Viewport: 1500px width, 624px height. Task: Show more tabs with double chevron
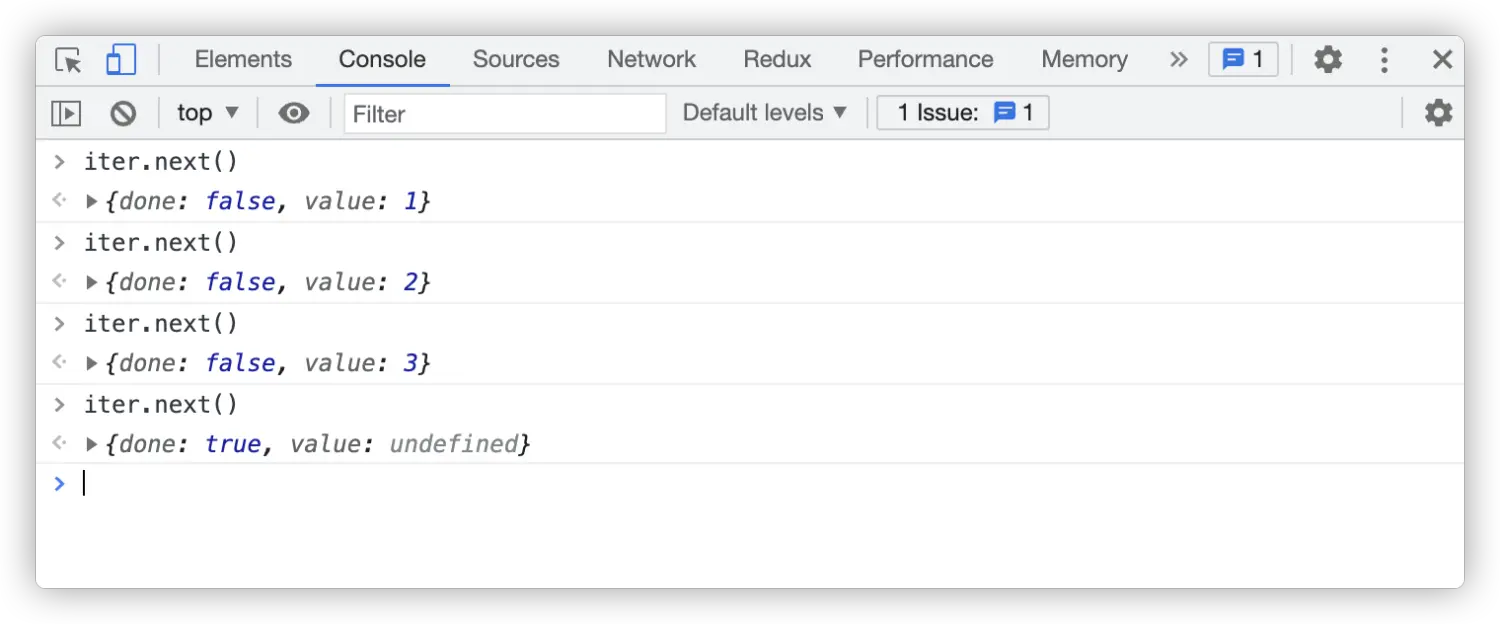pyautogui.click(x=1178, y=60)
